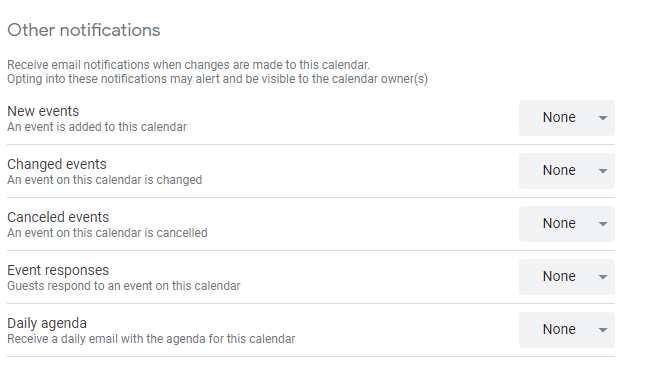Open the Canceled events notification dropdown
The height and width of the screenshot is (384, 645).
pyautogui.click(x=566, y=224)
